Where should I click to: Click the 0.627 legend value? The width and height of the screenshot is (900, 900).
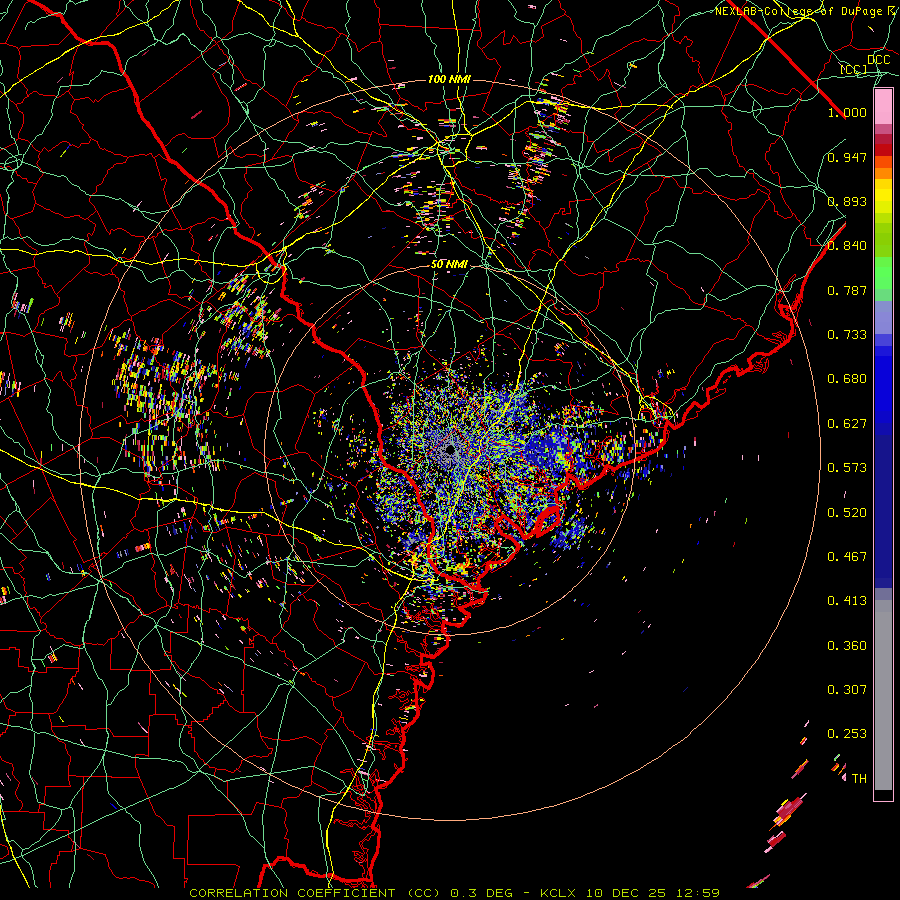[847, 424]
